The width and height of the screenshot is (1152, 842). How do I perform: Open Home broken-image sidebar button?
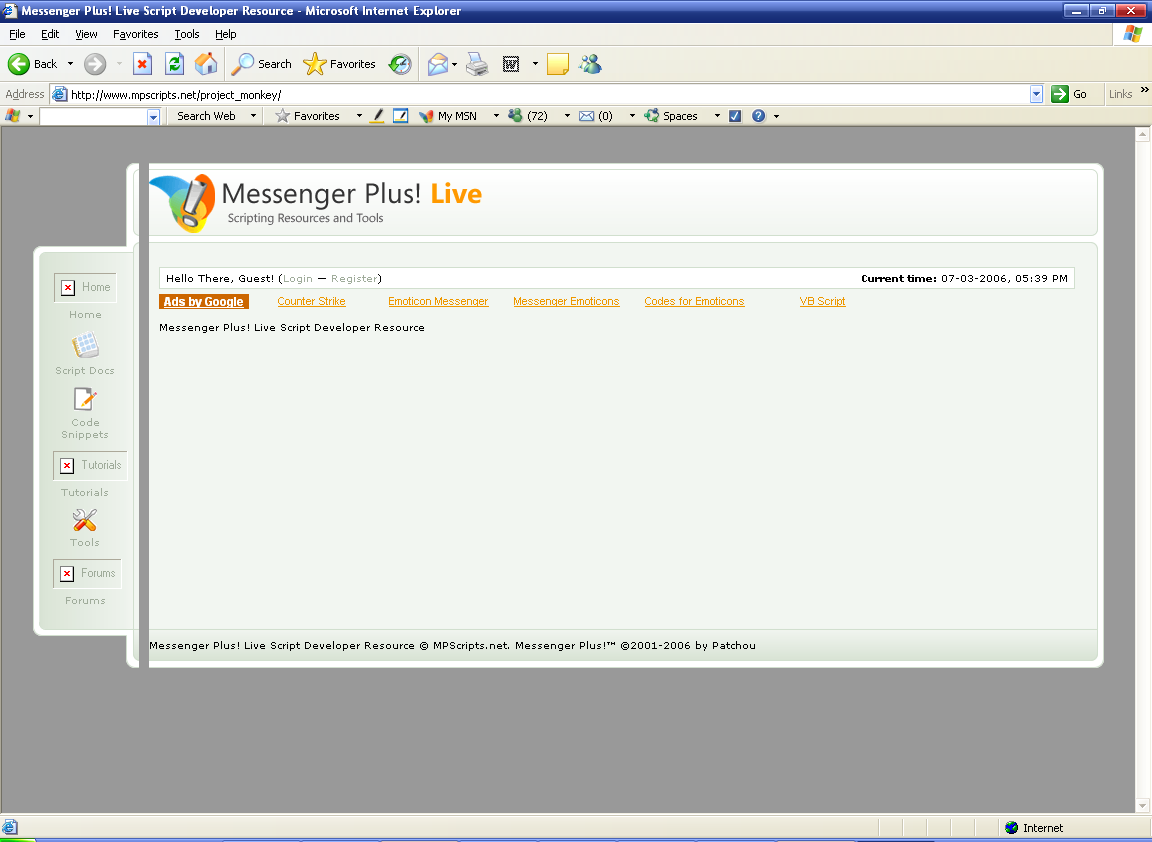coord(85,287)
